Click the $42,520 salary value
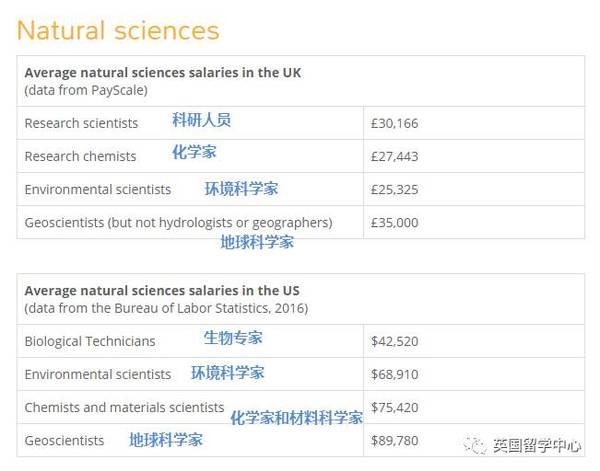This screenshot has width=600, height=471. point(395,341)
